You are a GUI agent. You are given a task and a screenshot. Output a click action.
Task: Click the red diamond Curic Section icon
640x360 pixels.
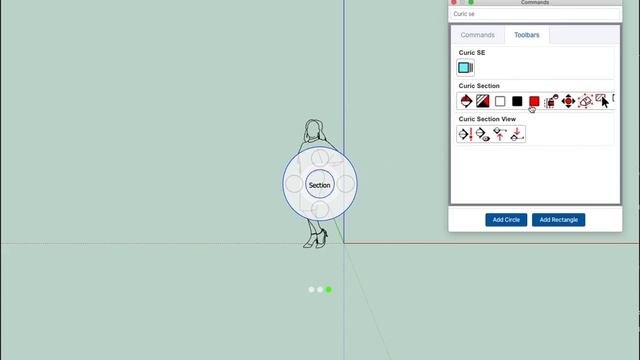click(x=466, y=101)
